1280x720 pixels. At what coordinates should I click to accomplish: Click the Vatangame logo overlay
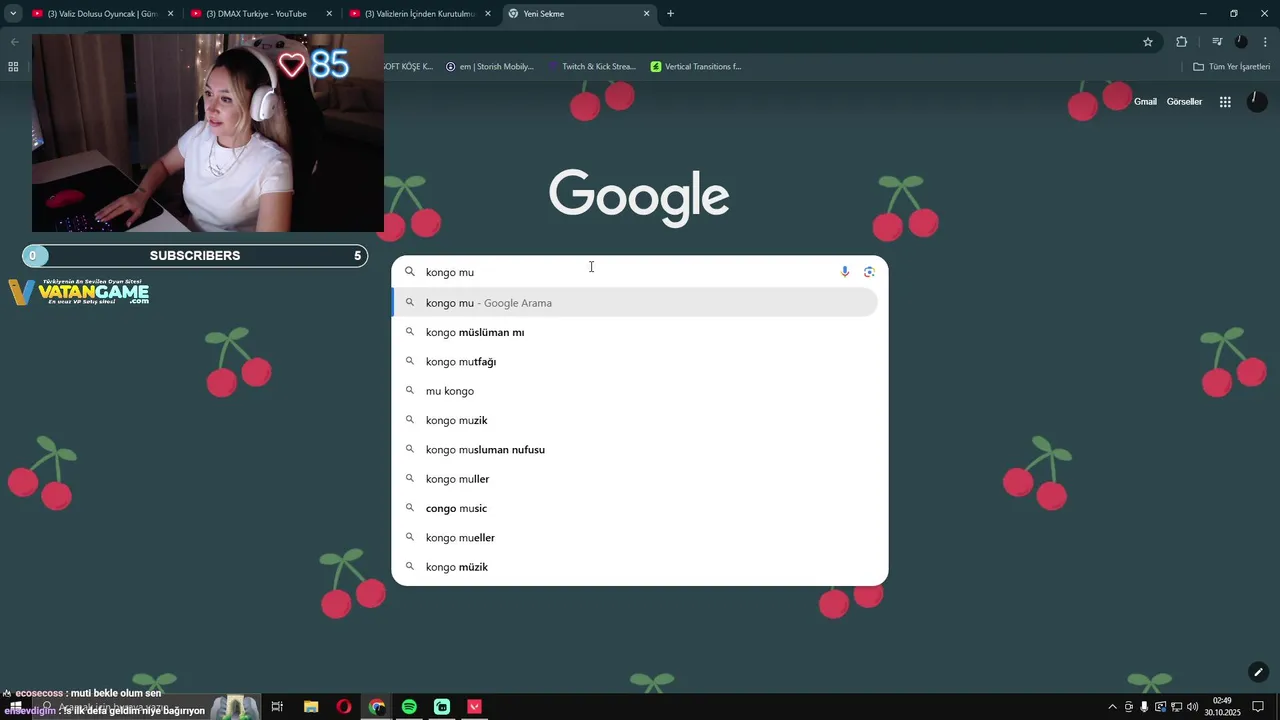(79, 292)
